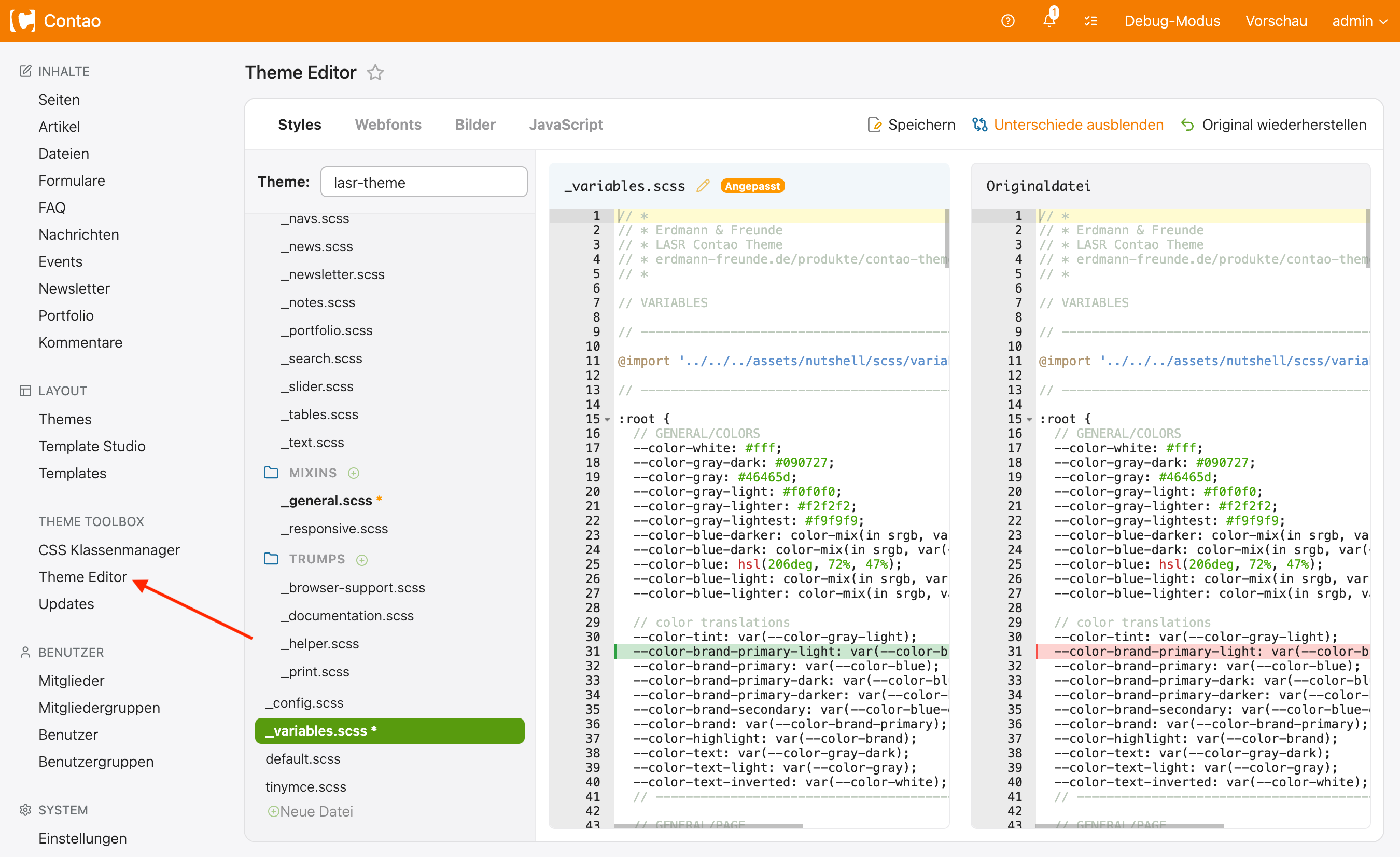This screenshot has width=1400, height=857.
Task: Click the Theme input field lasr-theme
Action: [424, 182]
